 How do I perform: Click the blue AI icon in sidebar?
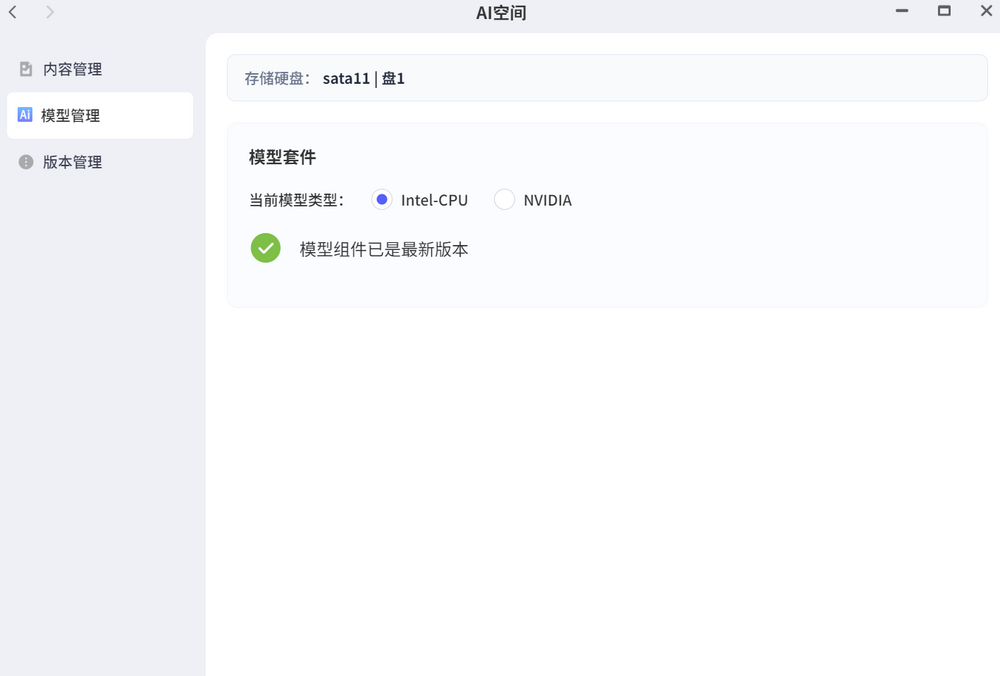coord(25,115)
